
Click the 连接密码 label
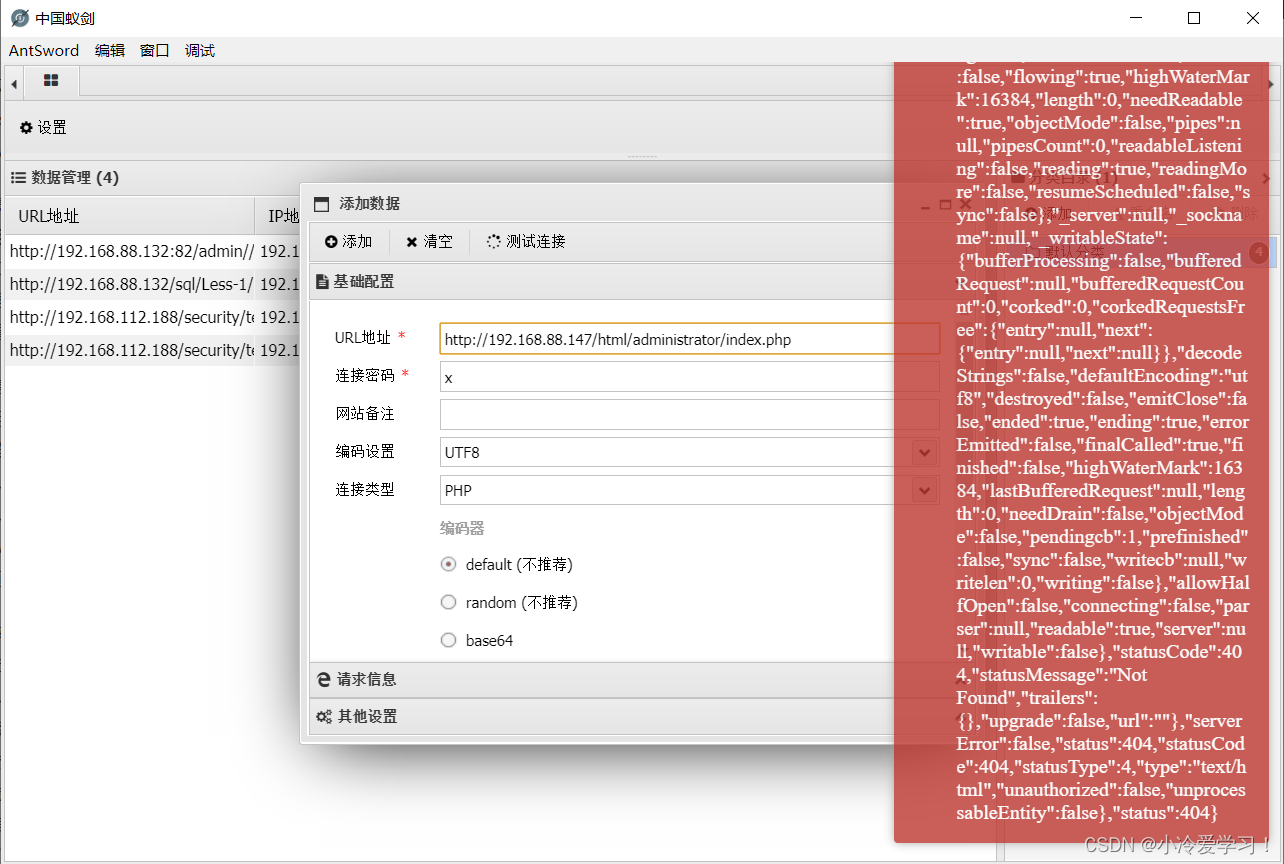365,376
